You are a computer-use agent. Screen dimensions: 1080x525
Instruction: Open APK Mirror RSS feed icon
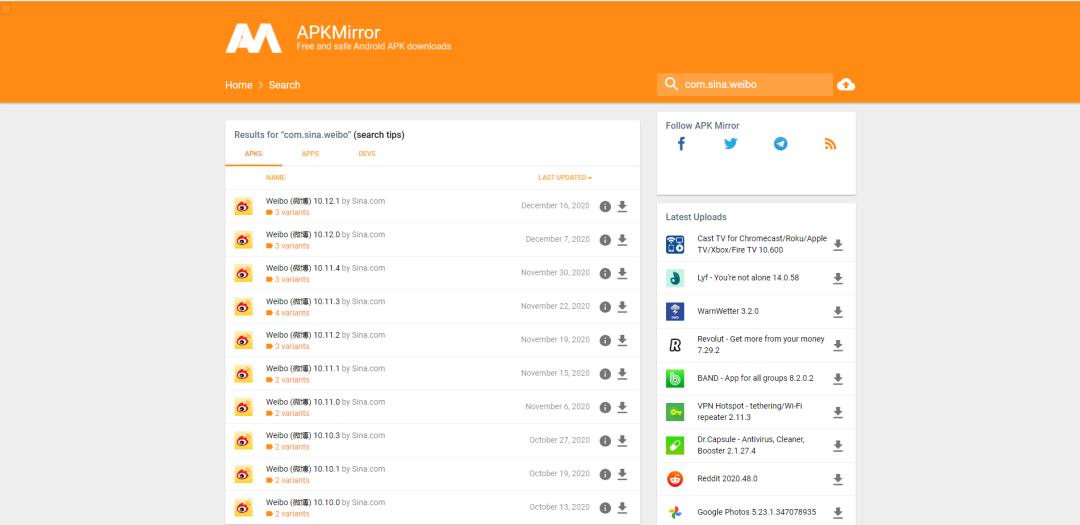830,144
